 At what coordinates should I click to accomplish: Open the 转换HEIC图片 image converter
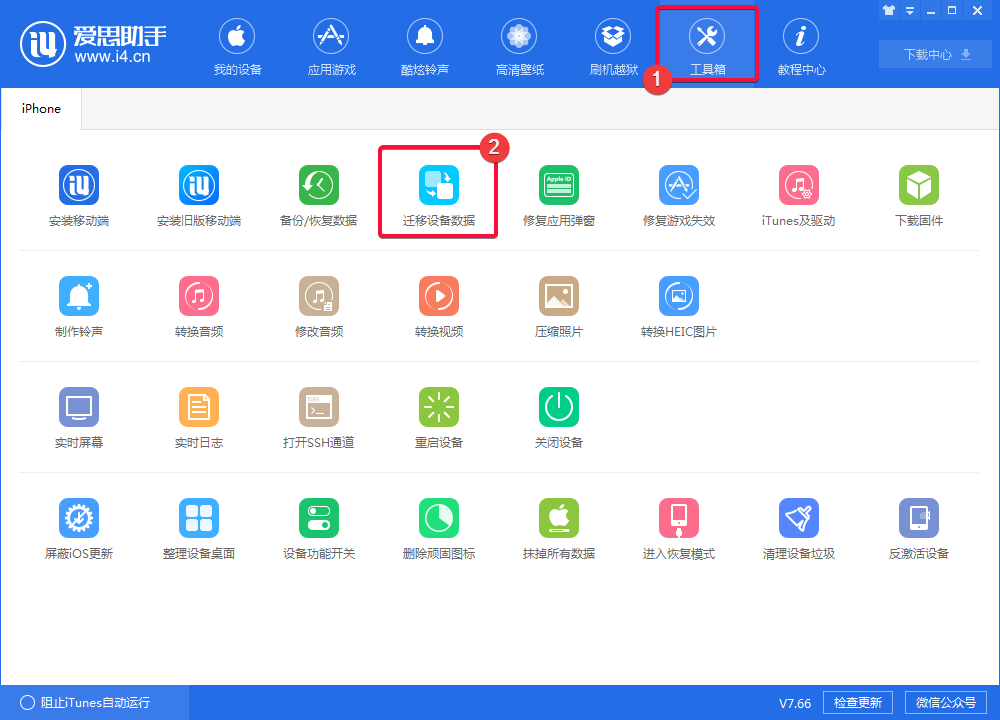[678, 295]
